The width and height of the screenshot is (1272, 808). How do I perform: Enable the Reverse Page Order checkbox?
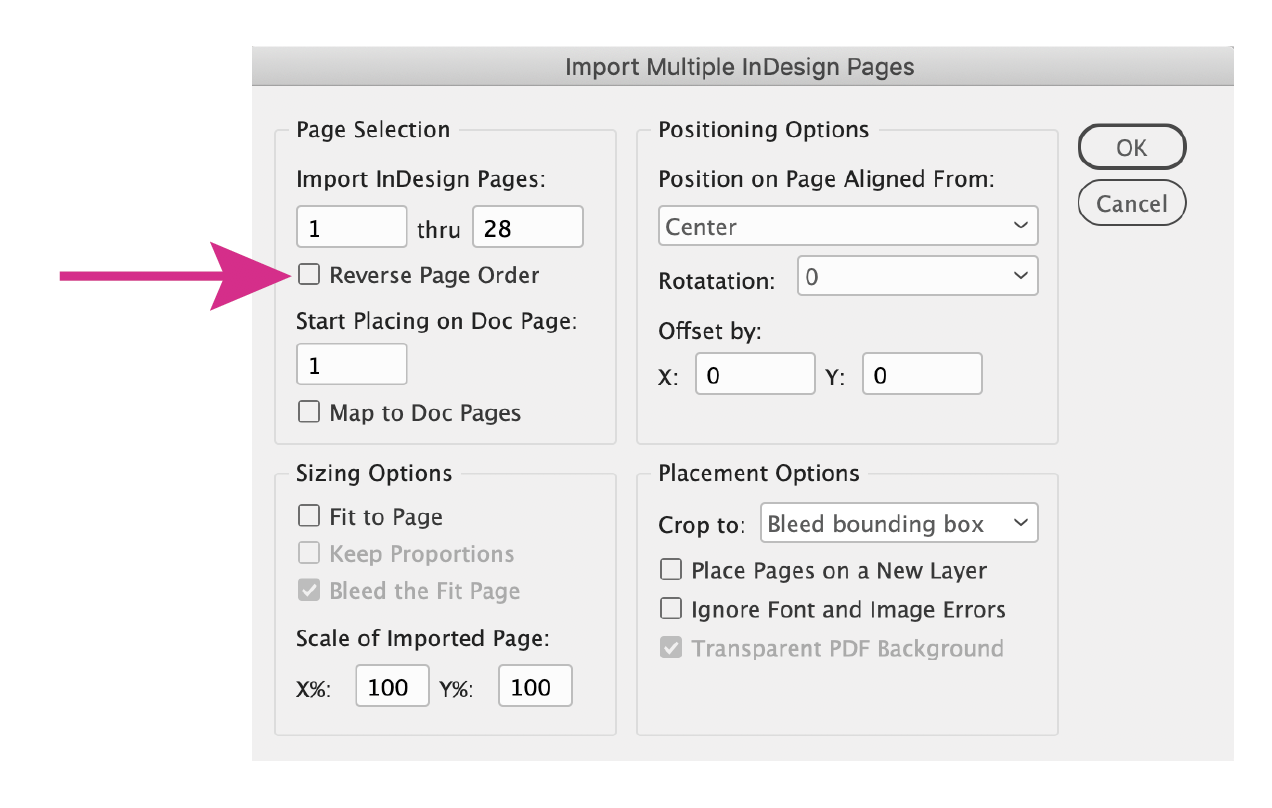[310, 274]
